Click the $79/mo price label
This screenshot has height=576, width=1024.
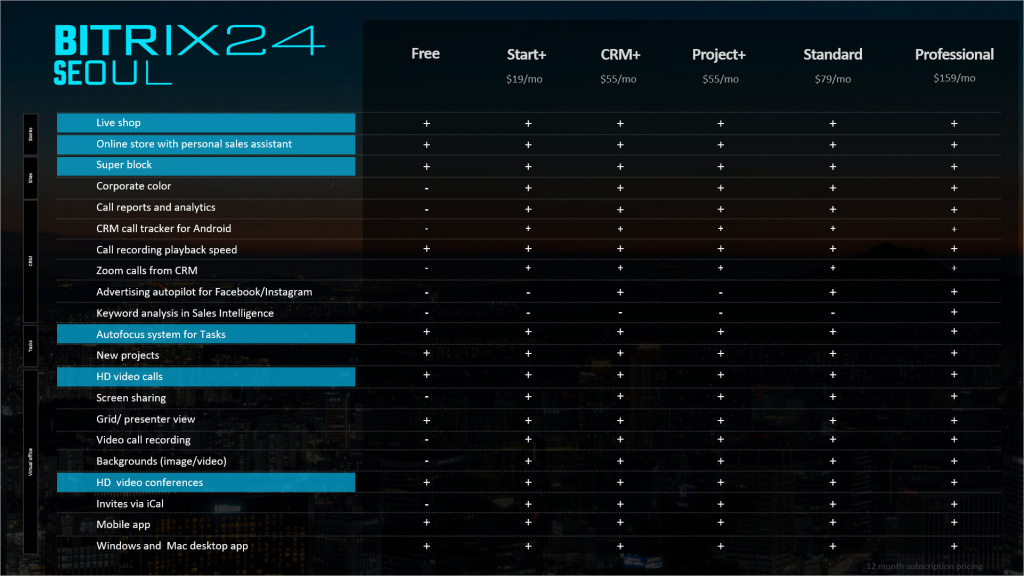point(833,79)
